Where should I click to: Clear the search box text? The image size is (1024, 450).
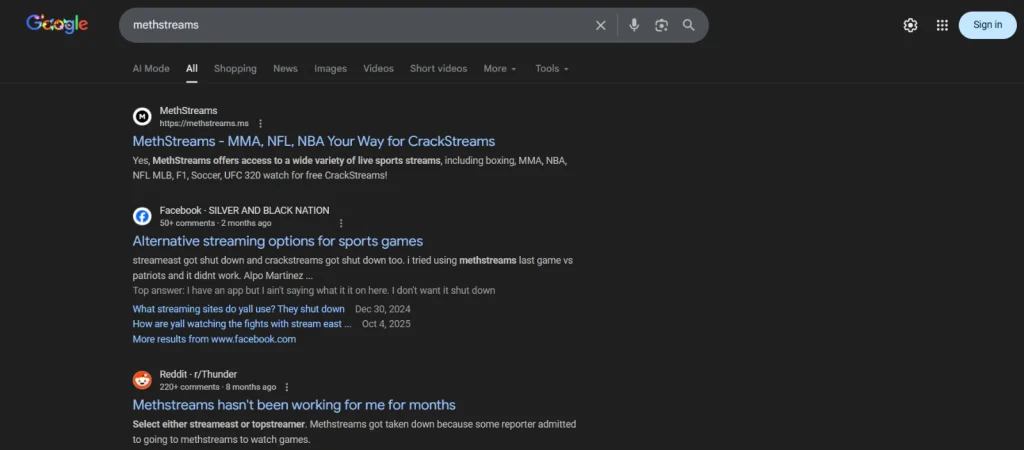(x=600, y=25)
